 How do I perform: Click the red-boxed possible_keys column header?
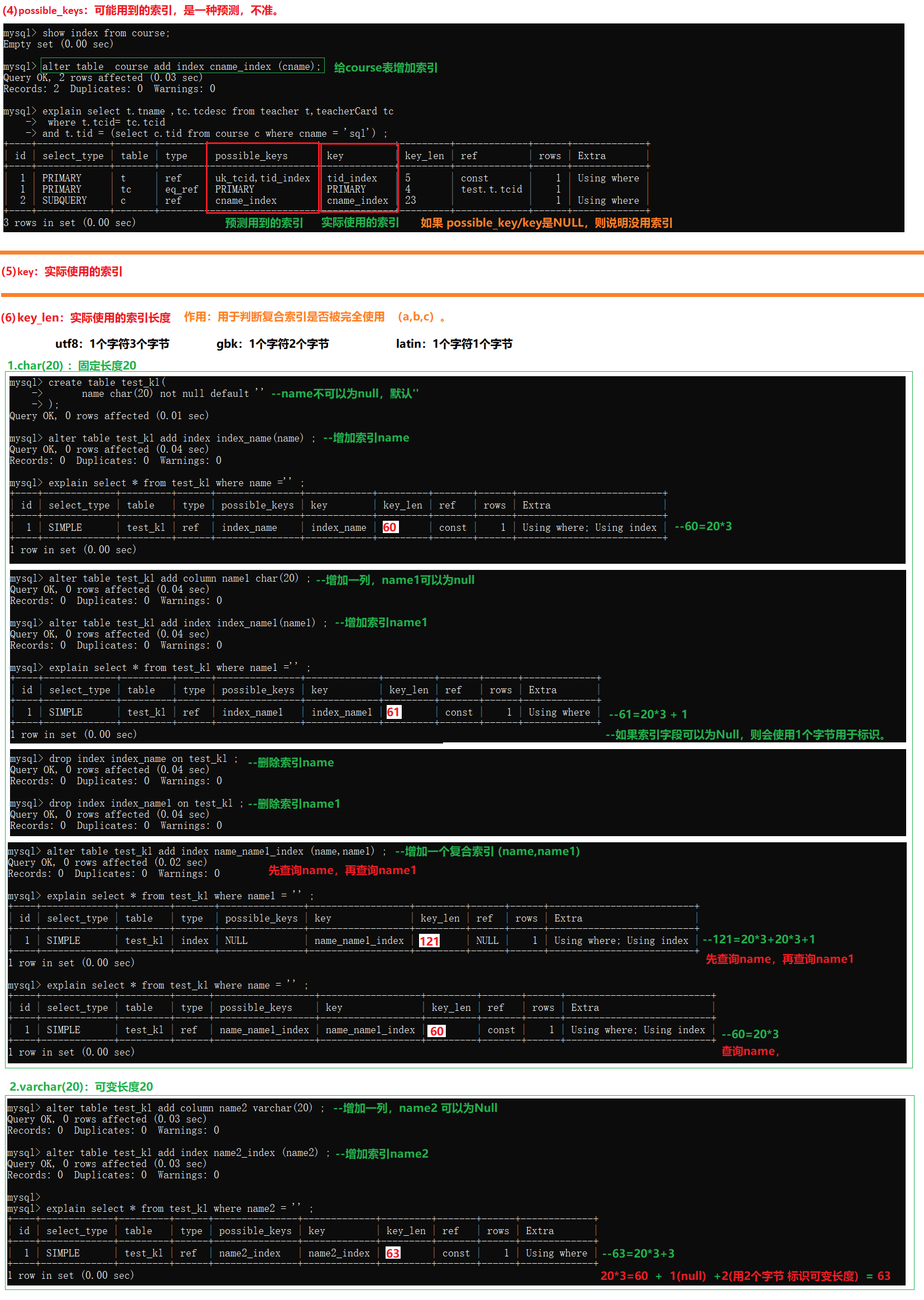coord(252,156)
